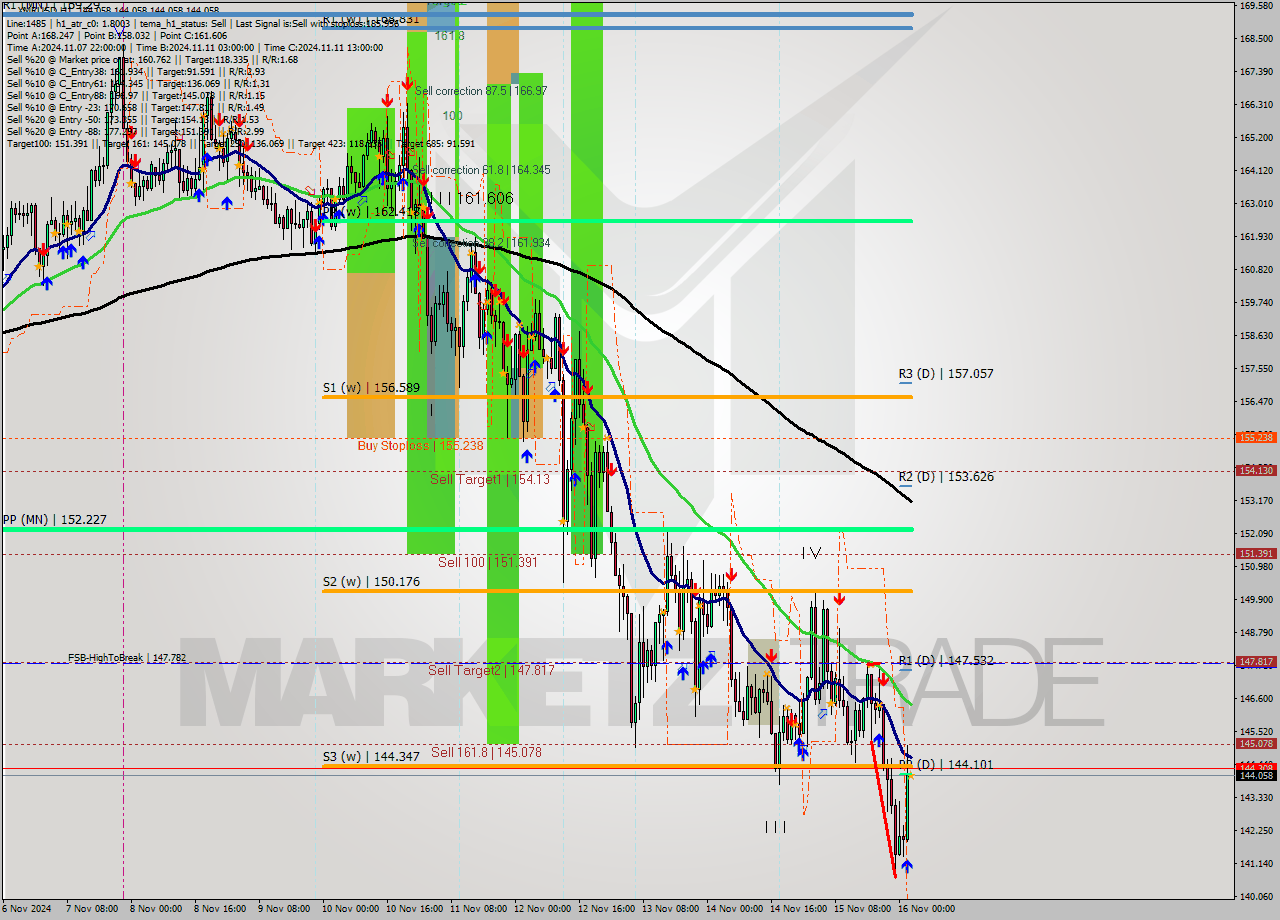
Task: Select the 'Sell correction 61.8 | 164.345' label
Action: pyautogui.click(x=481, y=170)
